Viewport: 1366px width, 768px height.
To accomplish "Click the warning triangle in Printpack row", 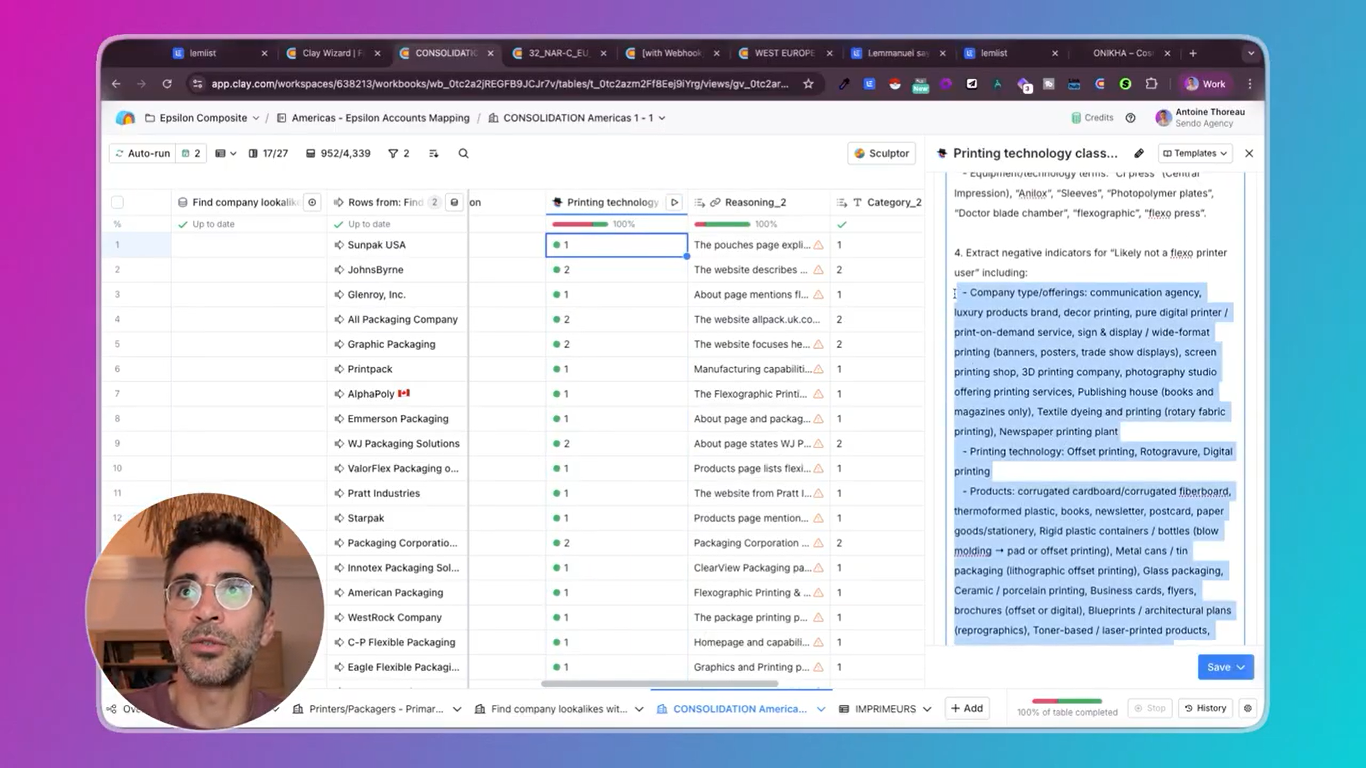I will point(818,369).
